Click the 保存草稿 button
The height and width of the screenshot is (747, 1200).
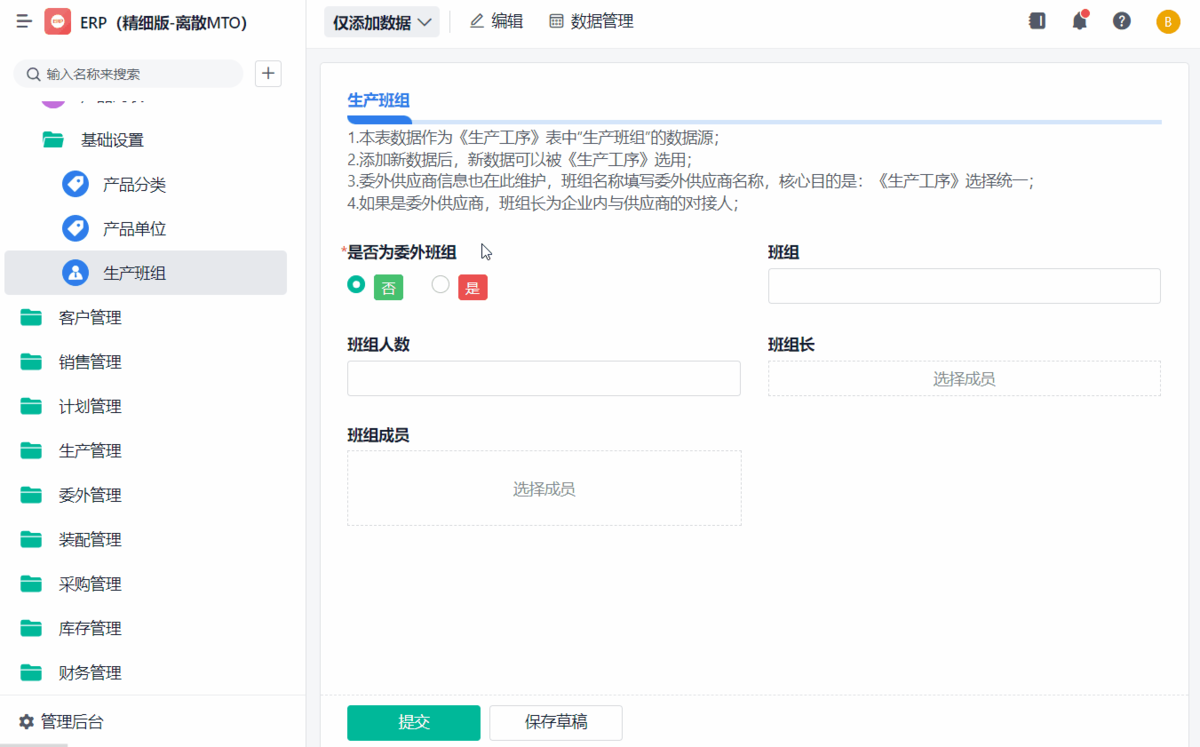pos(556,722)
